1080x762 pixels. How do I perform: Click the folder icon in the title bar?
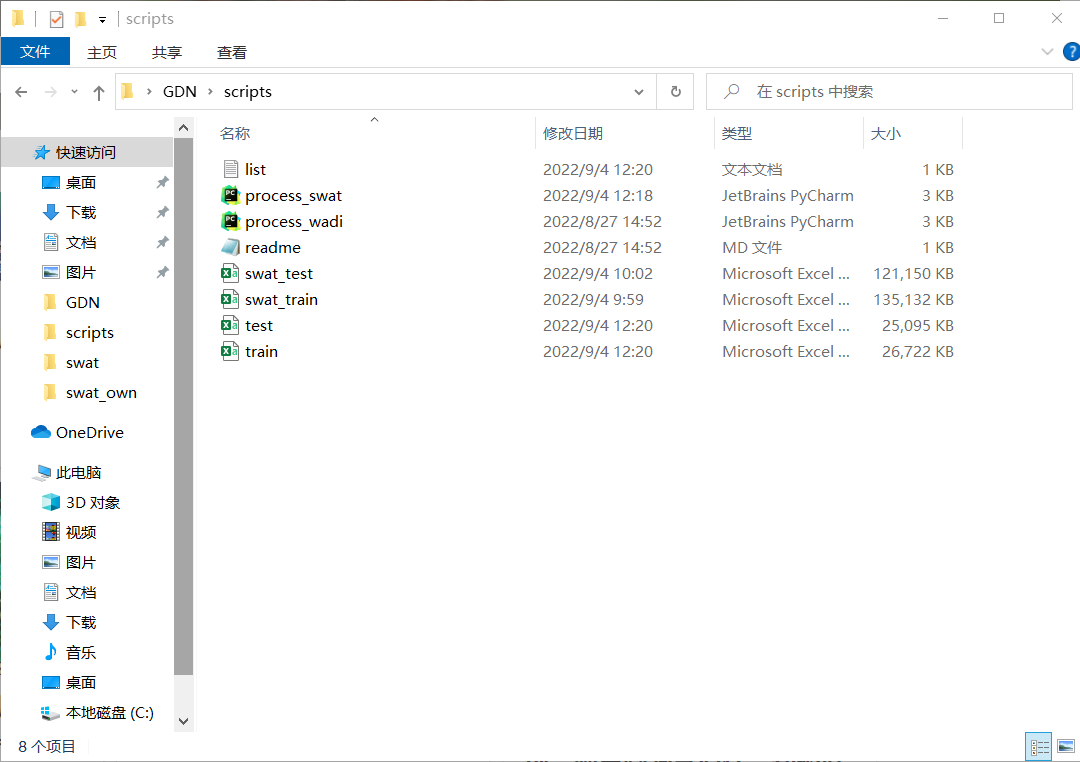(17, 18)
